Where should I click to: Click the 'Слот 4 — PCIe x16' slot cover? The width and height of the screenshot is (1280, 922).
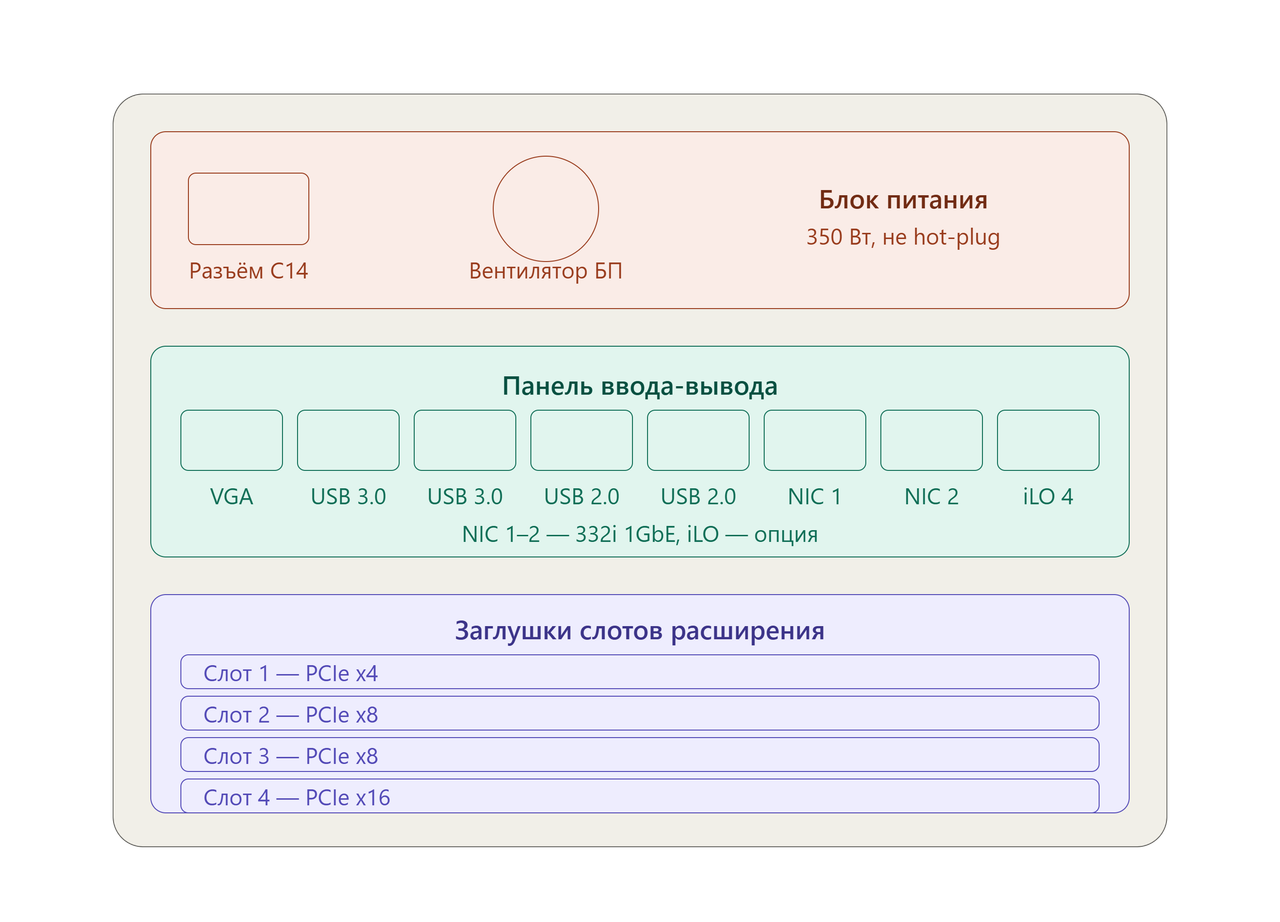coord(640,796)
